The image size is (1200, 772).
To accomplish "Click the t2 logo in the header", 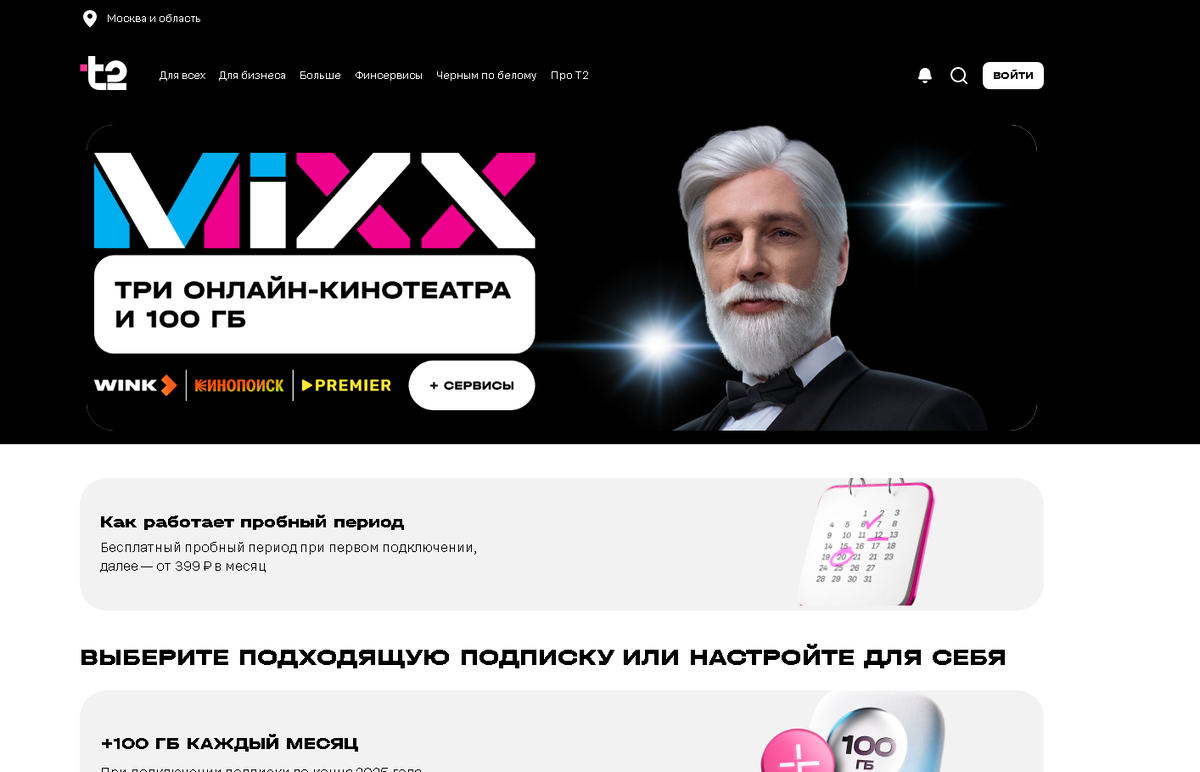I will pos(104,74).
